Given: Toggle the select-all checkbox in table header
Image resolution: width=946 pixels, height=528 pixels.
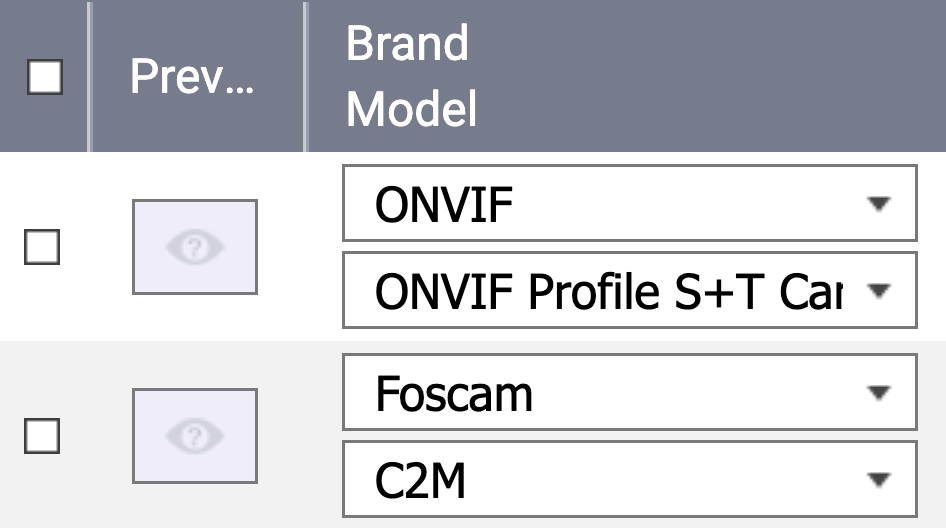Looking at the screenshot, I should point(44,77).
